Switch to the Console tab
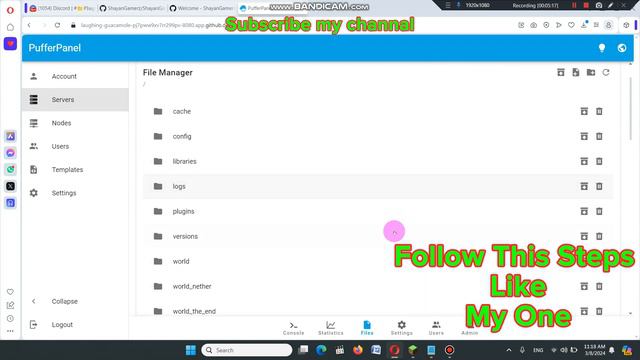Image resolution: width=640 pixels, height=360 pixels. coord(293,328)
